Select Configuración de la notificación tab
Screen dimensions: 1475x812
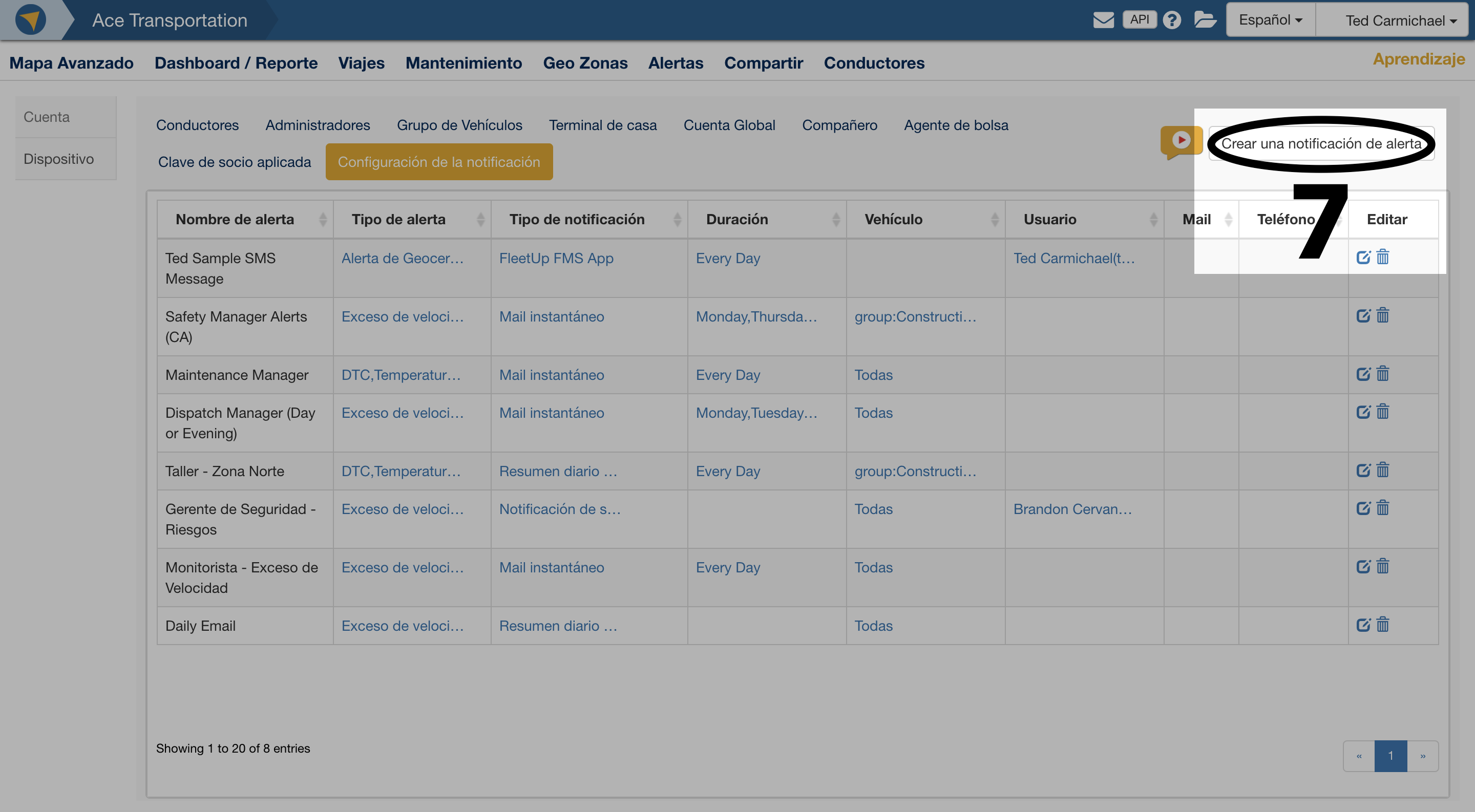(x=439, y=162)
